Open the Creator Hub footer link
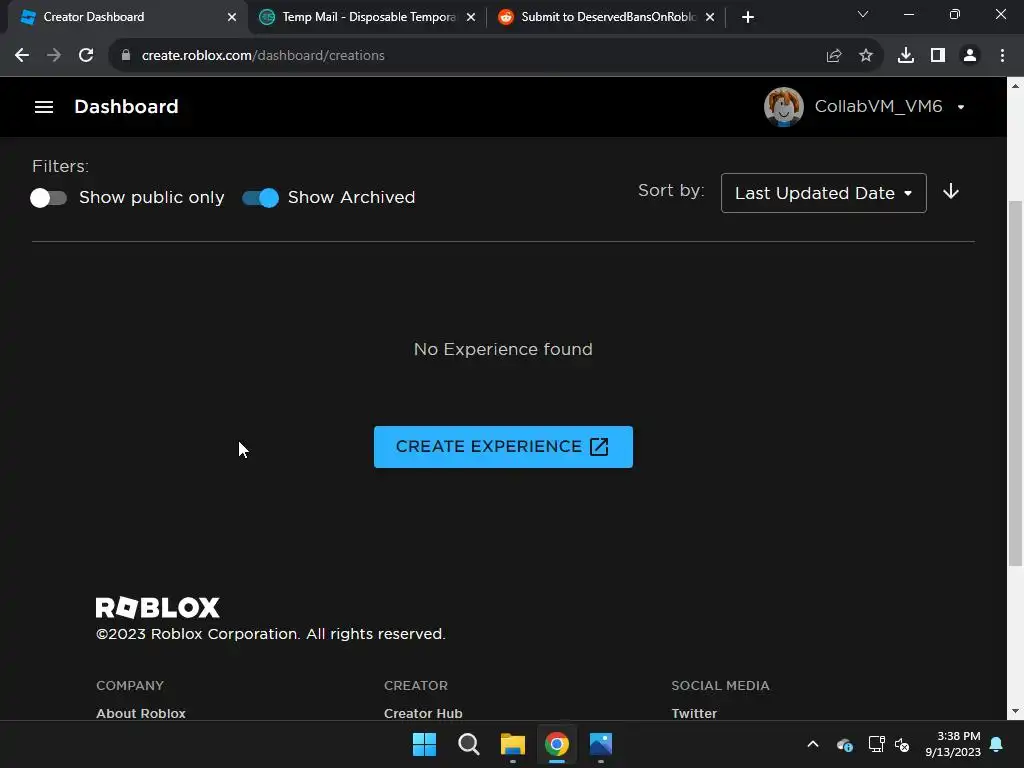Viewport: 1024px width, 768px height. pyautogui.click(x=423, y=713)
